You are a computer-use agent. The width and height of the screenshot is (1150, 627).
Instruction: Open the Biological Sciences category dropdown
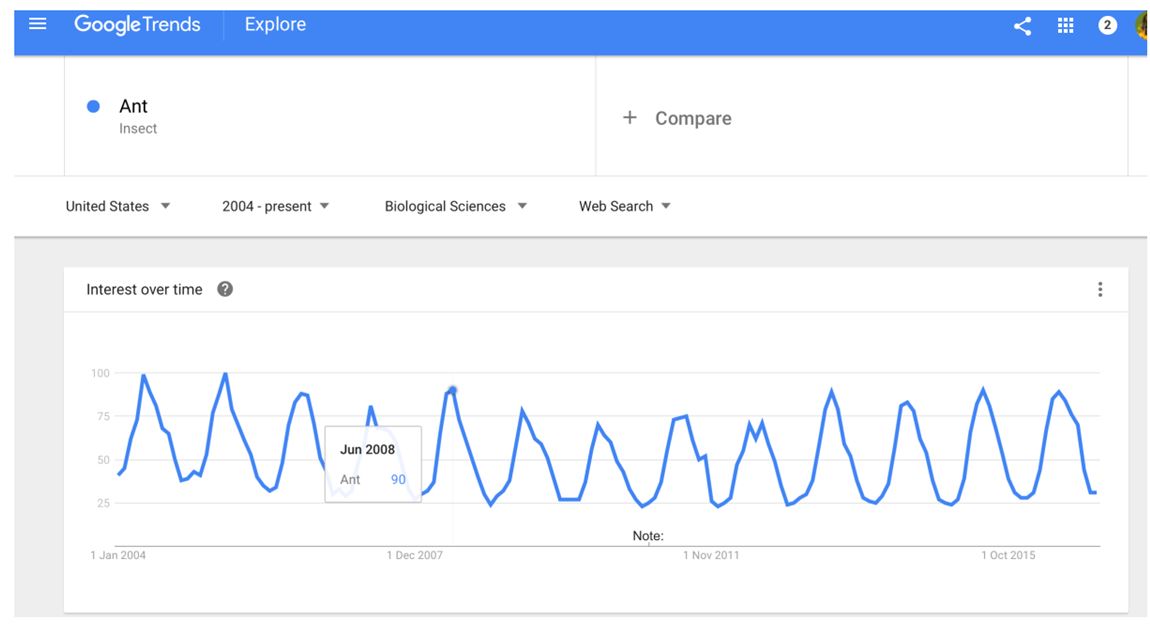pos(455,206)
